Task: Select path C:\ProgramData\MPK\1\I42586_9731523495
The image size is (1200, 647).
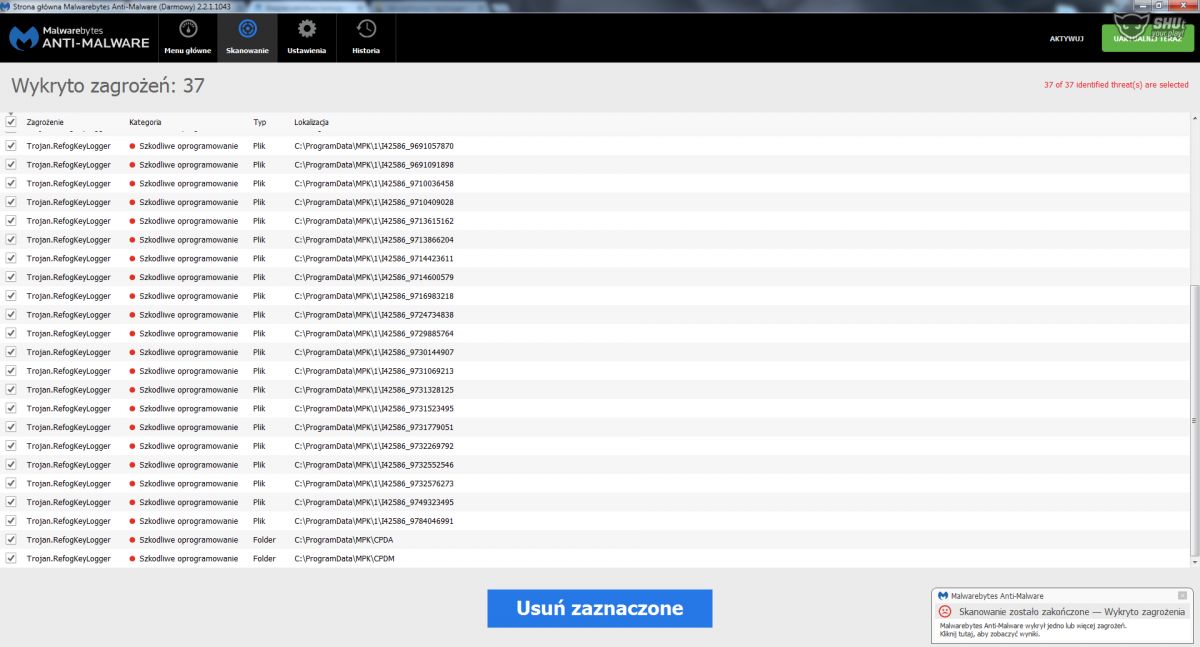Action: pyautogui.click(x=374, y=409)
